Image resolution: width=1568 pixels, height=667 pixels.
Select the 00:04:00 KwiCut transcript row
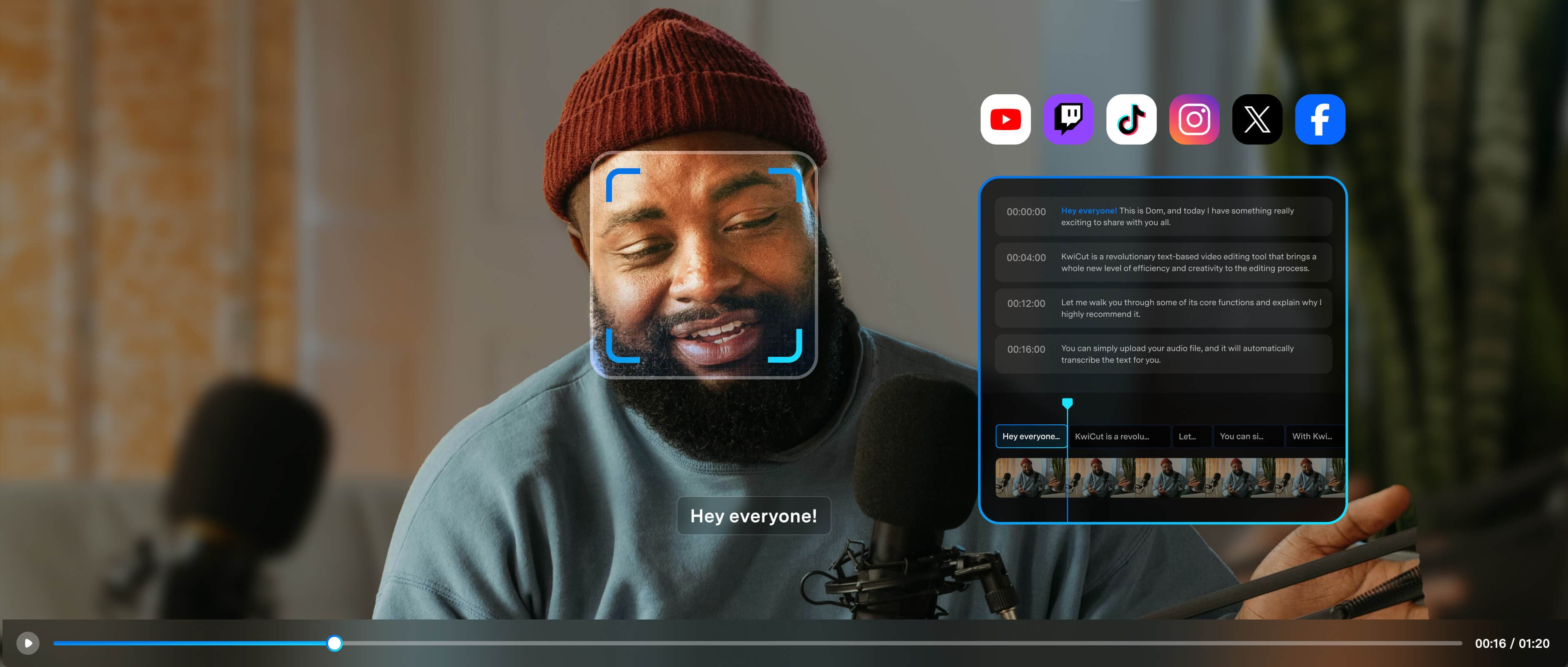(x=1163, y=262)
